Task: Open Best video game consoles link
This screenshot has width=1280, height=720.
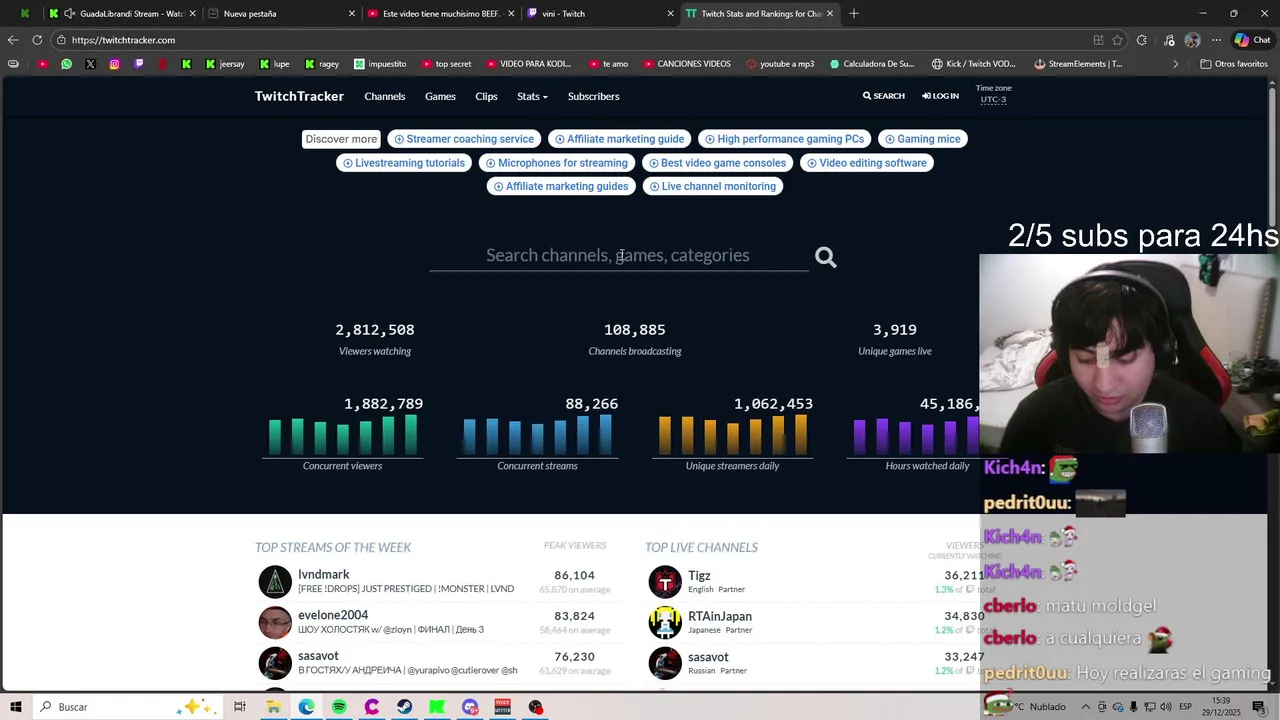Action: tap(717, 163)
